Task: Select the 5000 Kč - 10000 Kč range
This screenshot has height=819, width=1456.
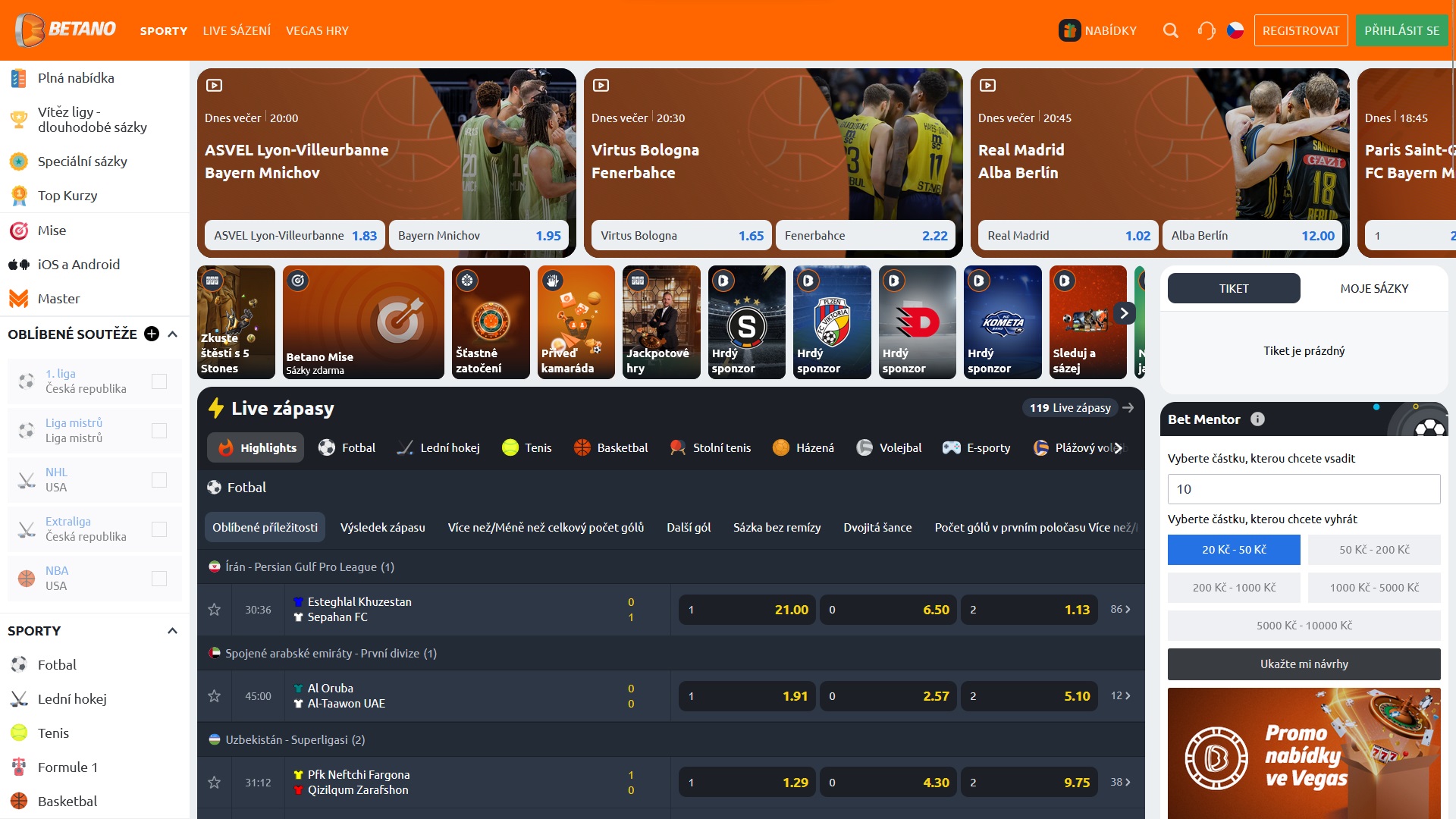Action: [1304, 626]
